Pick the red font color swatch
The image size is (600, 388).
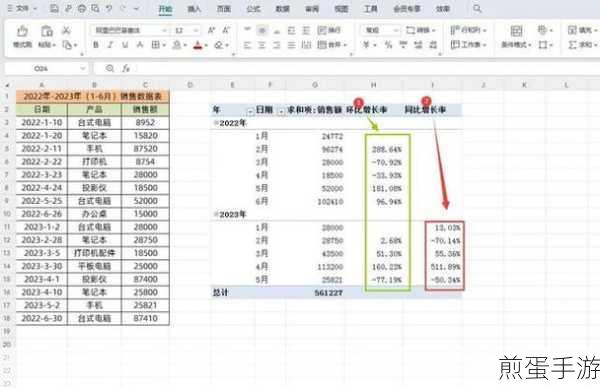(x=197, y=45)
